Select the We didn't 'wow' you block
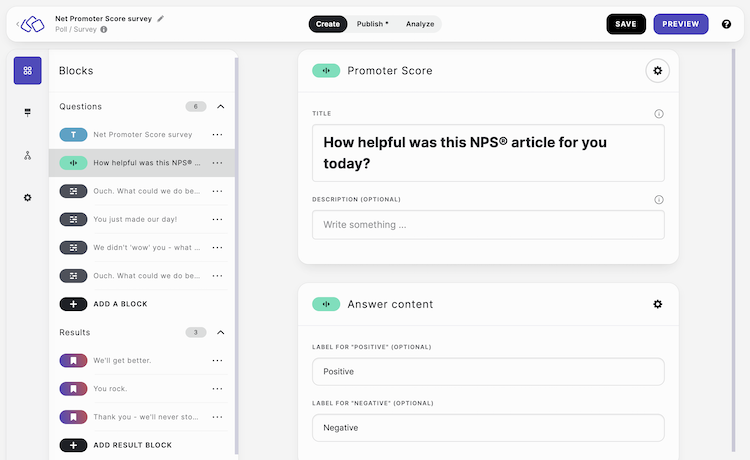This screenshot has height=460, width=750. pyautogui.click(x=142, y=248)
